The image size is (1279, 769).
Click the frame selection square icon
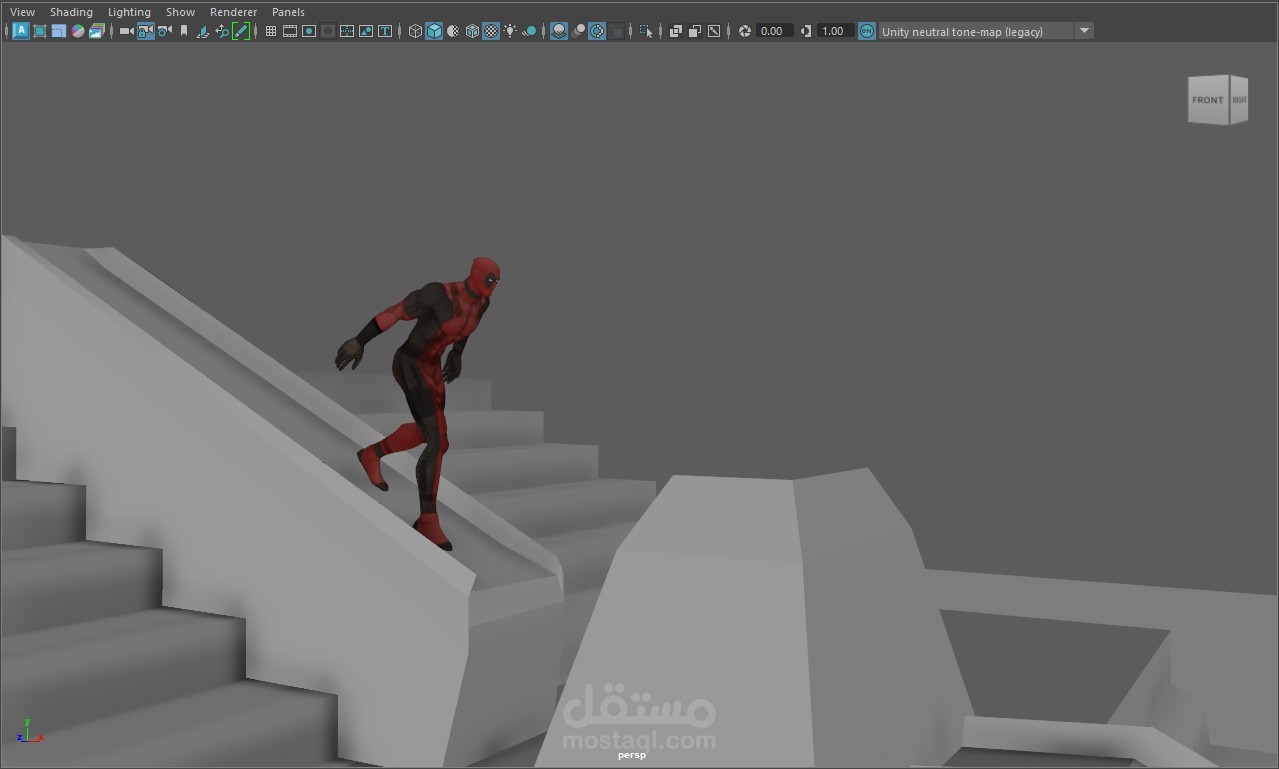[x=40, y=31]
